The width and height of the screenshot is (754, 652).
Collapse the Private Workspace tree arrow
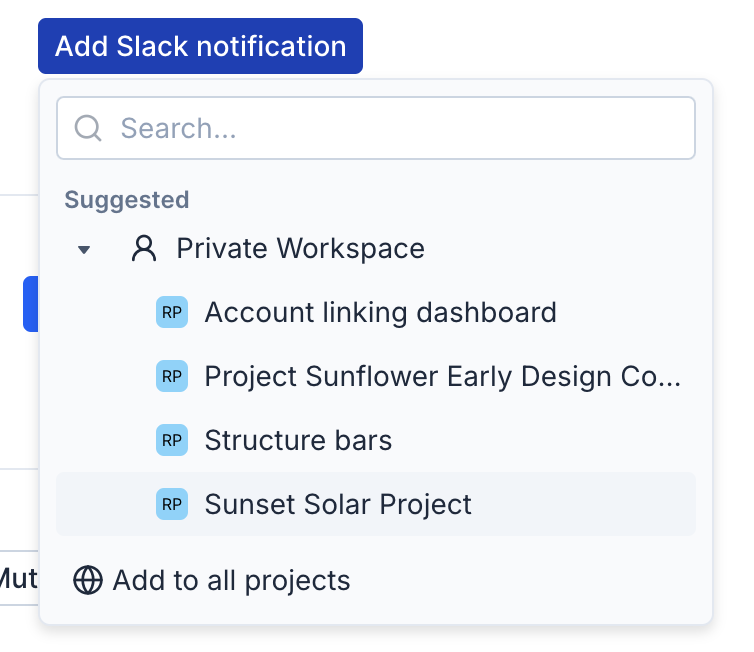pyautogui.click(x=84, y=250)
